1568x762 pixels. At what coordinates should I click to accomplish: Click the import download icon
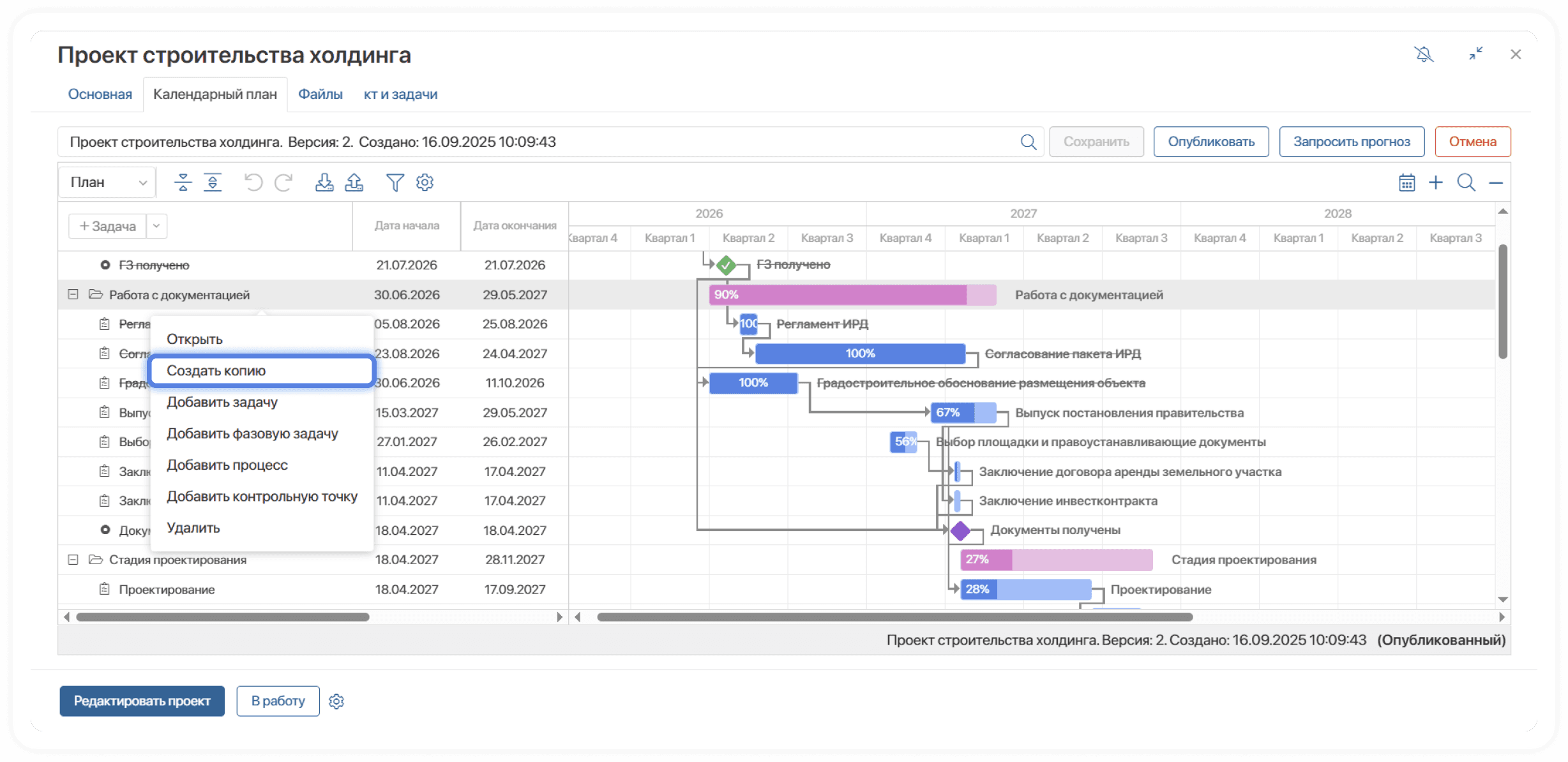[324, 183]
